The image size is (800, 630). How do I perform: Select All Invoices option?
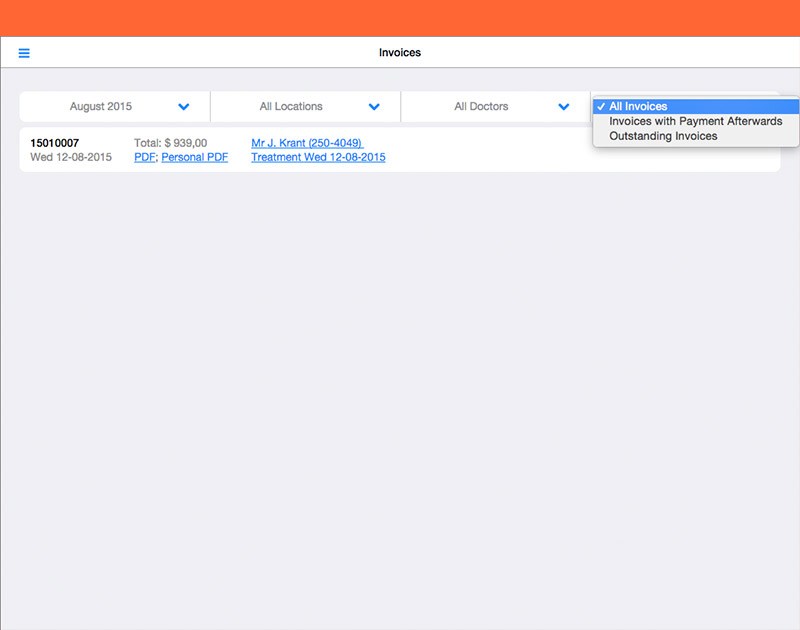pos(696,106)
